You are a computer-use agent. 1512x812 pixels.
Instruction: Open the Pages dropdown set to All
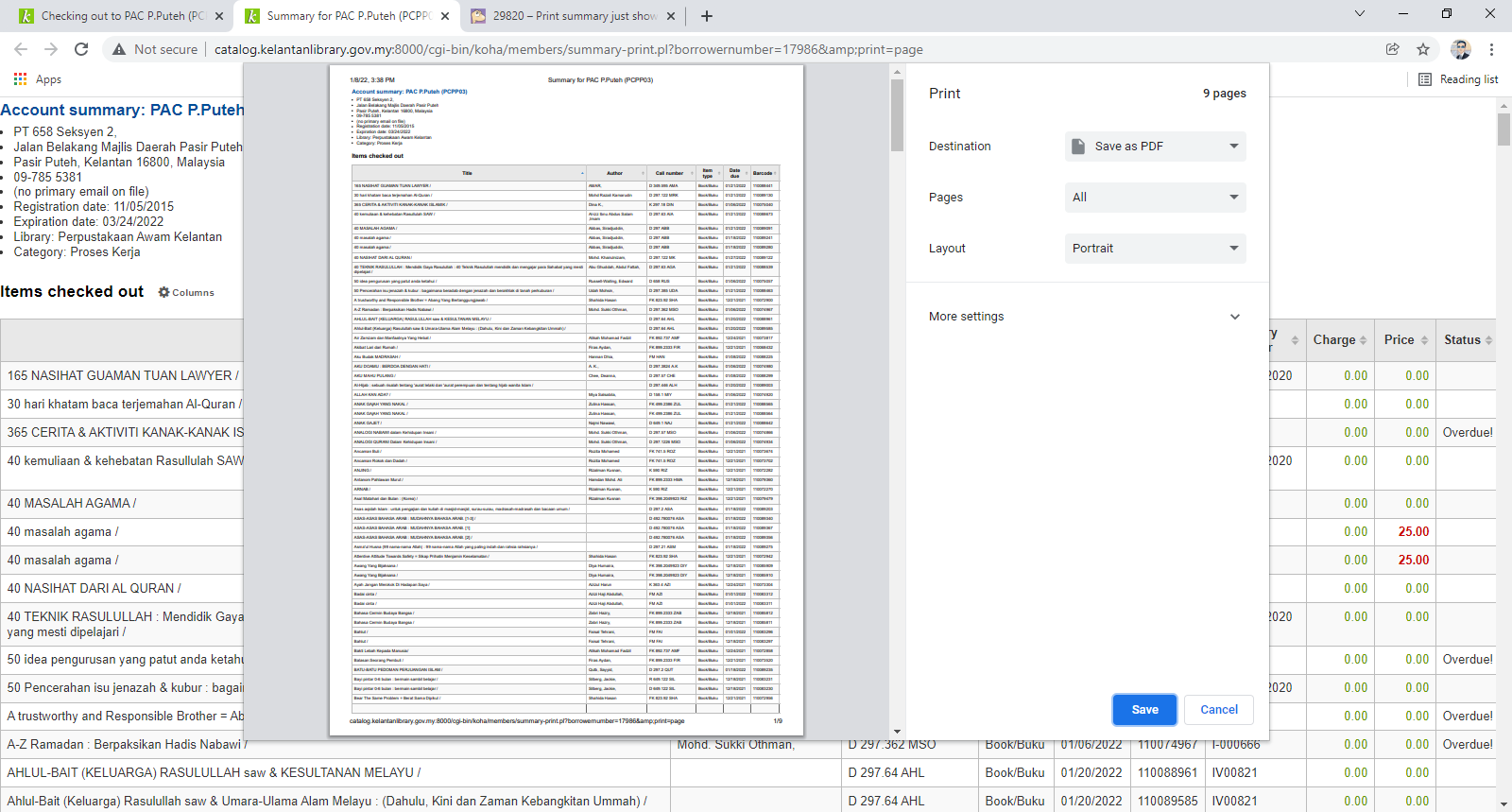tap(1155, 198)
